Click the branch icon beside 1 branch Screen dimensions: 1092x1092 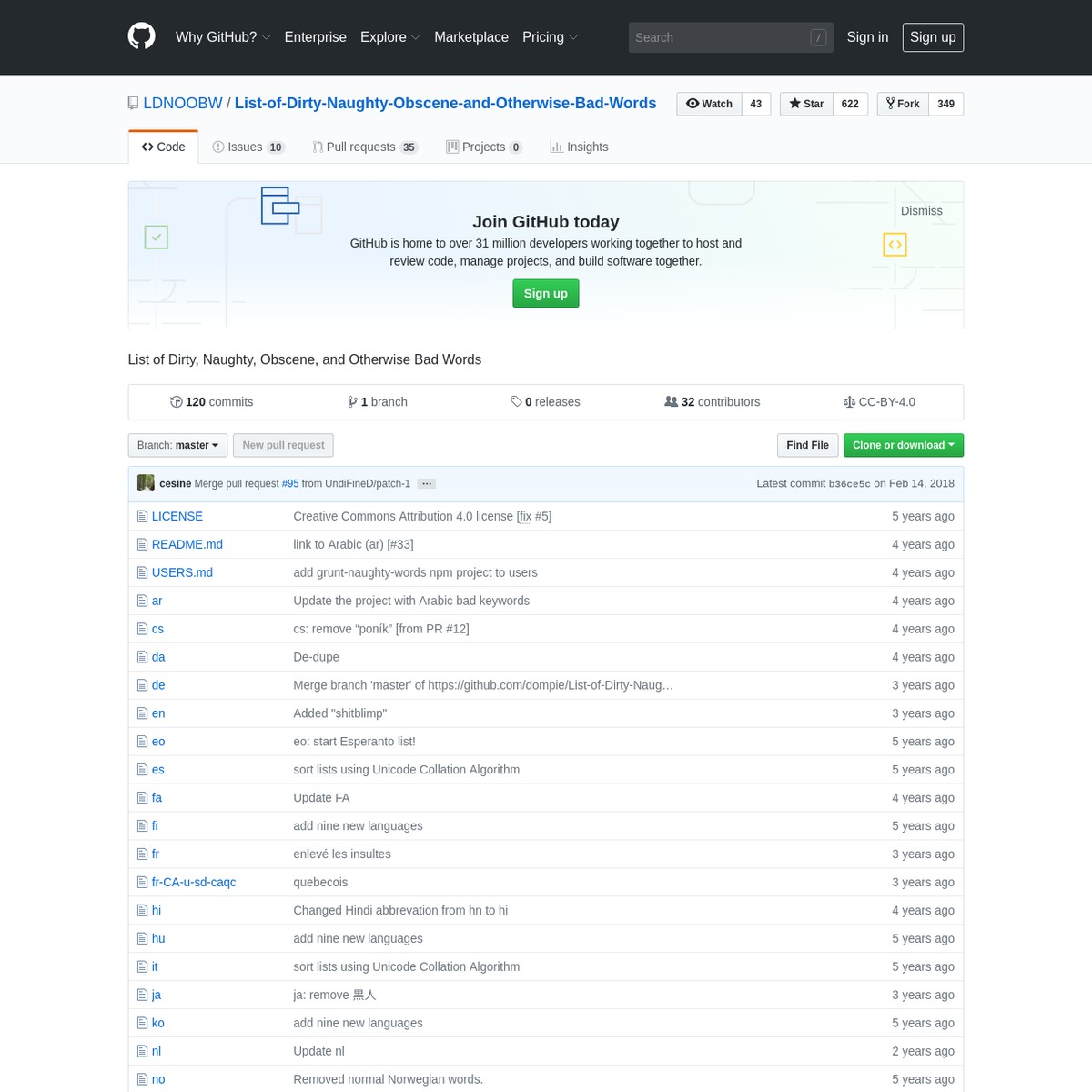[x=352, y=401]
